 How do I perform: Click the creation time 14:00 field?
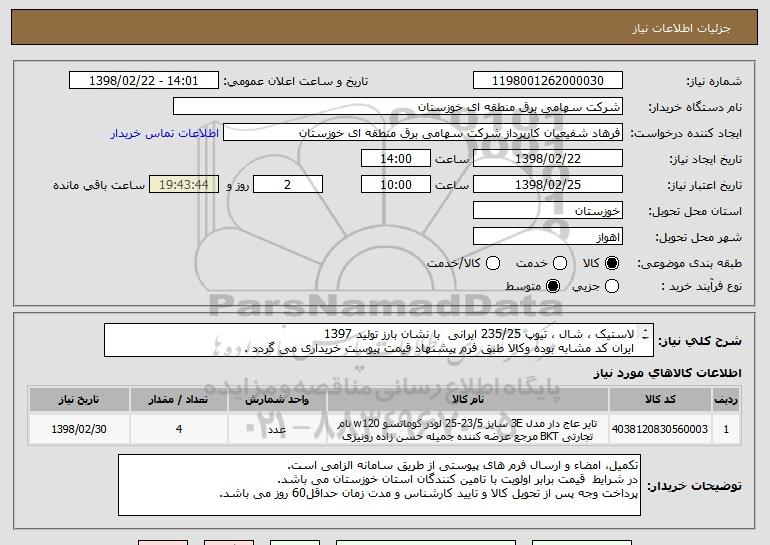point(396,159)
